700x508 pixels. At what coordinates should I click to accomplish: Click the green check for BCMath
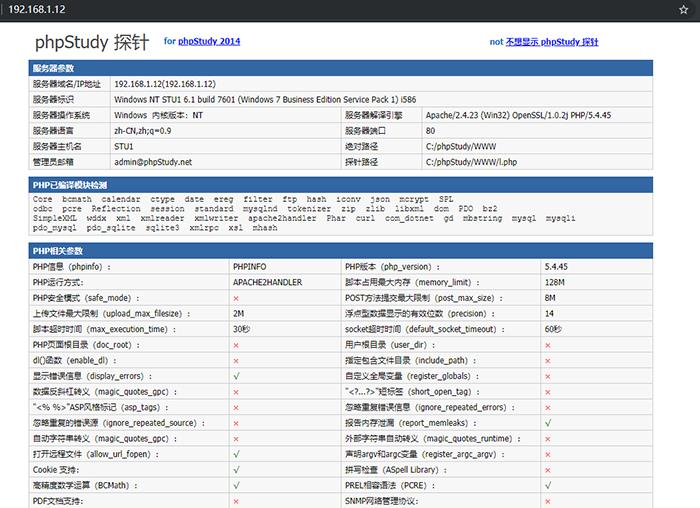[237, 485]
